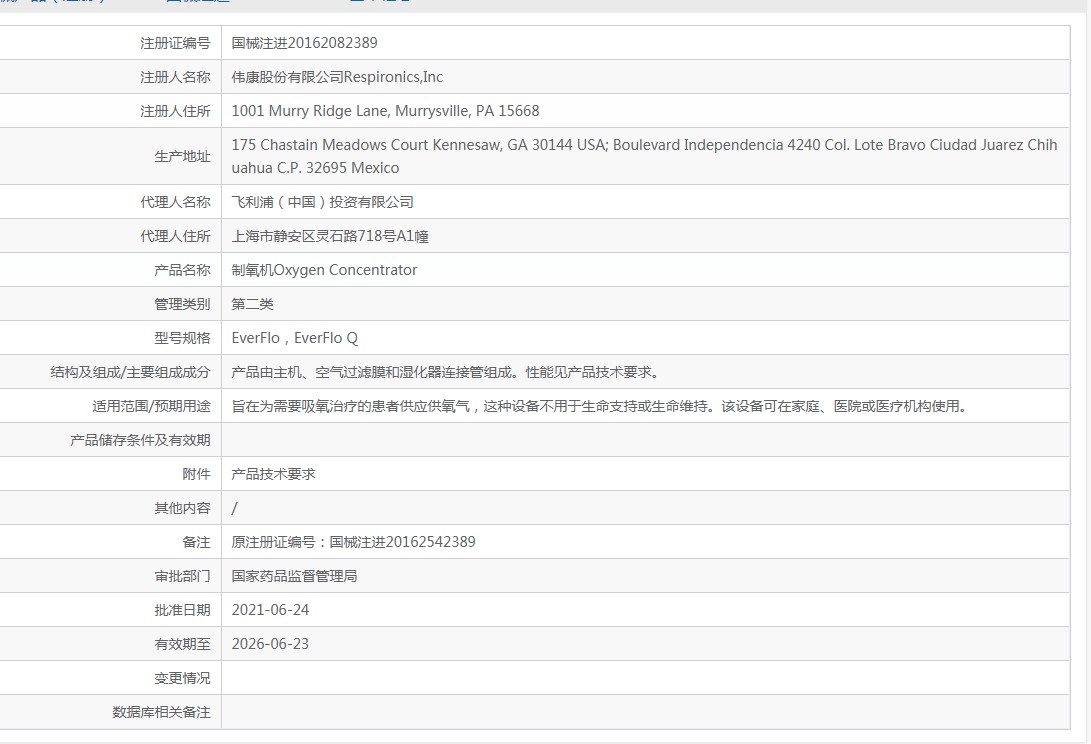
Task: Select registration number 国械注进20162082389
Action: coord(305,43)
